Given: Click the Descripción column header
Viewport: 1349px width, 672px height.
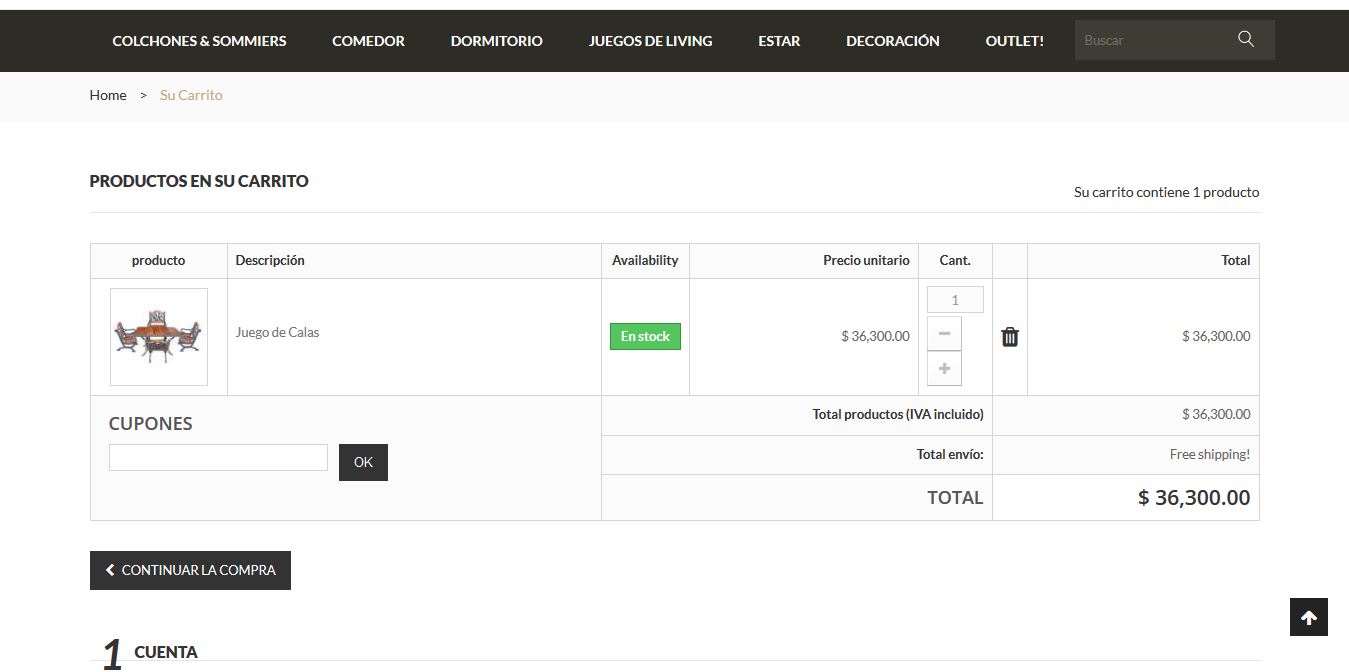Looking at the screenshot, I should (x=270, y=260).
